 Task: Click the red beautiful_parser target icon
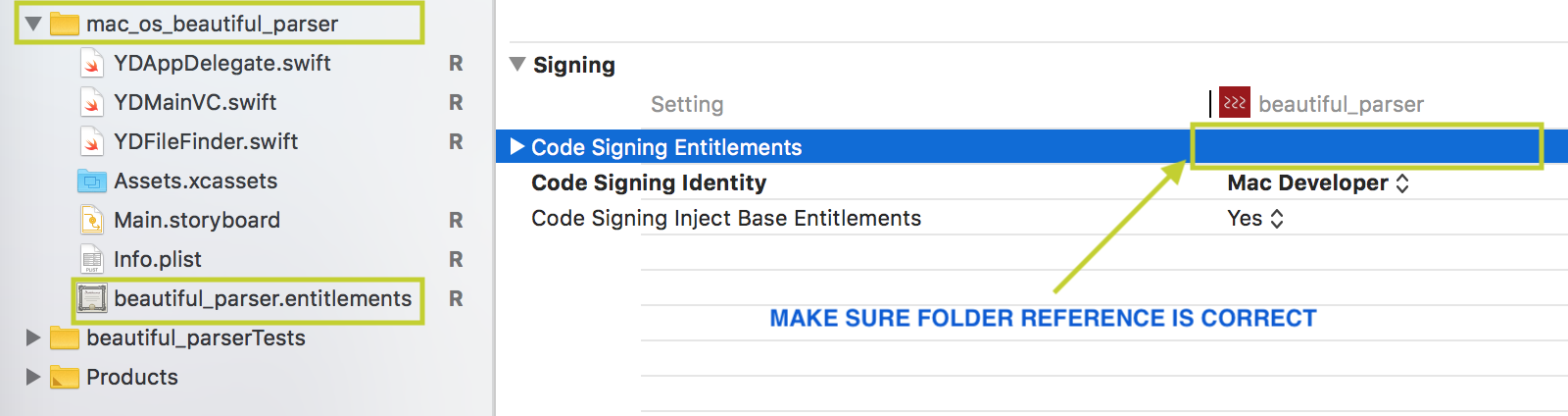pyautogui.click(x=1235, y=103)
